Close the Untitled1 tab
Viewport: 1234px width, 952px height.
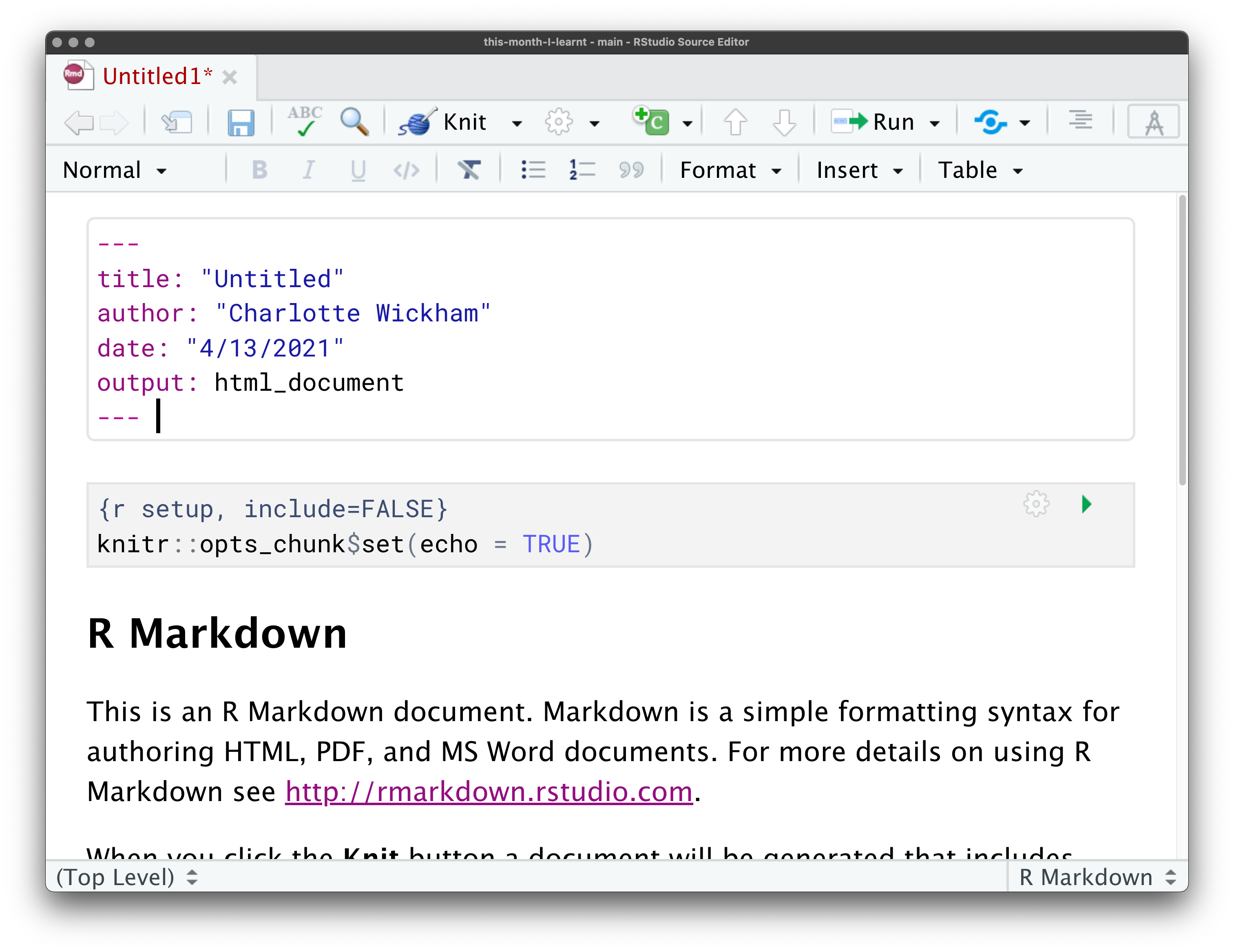[230, 77]
